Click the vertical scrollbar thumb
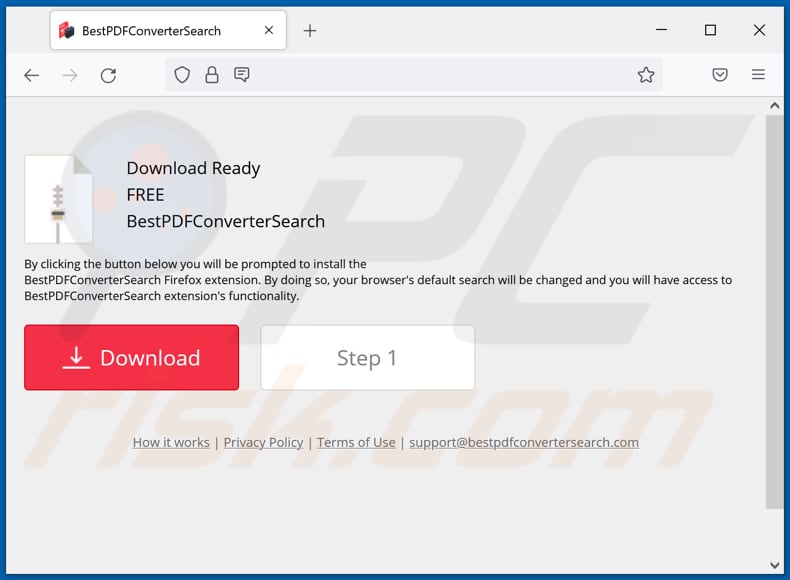 [x=774, y=312]
